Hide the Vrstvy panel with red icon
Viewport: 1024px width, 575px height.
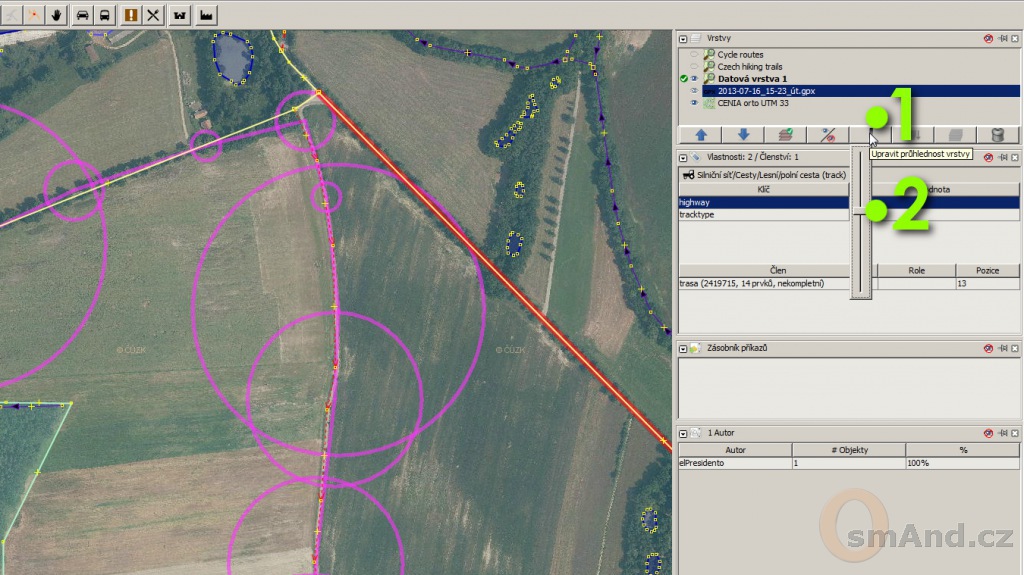(x=988, y=39)
